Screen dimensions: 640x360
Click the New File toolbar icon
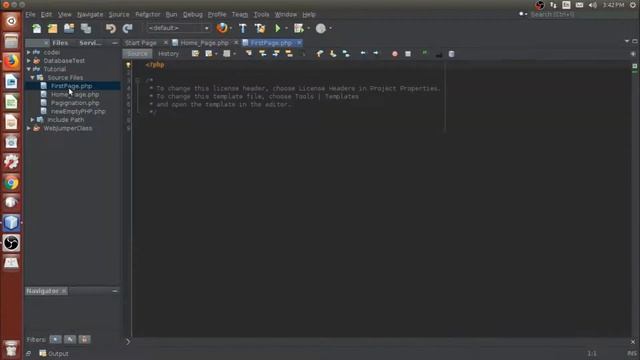[37, 28]
